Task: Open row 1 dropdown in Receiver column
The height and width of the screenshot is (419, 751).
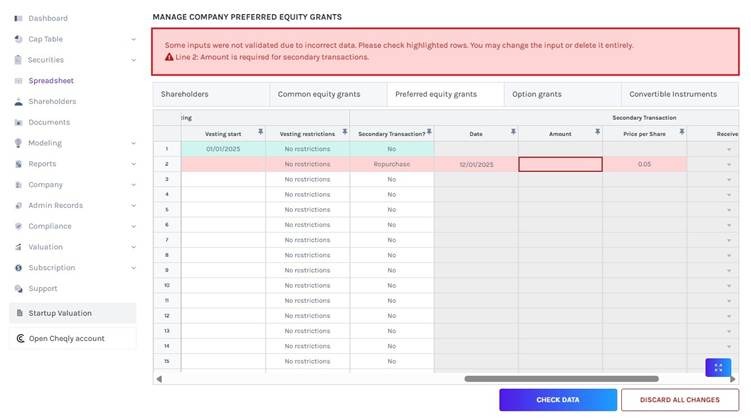Action: (x=728, y=149)
